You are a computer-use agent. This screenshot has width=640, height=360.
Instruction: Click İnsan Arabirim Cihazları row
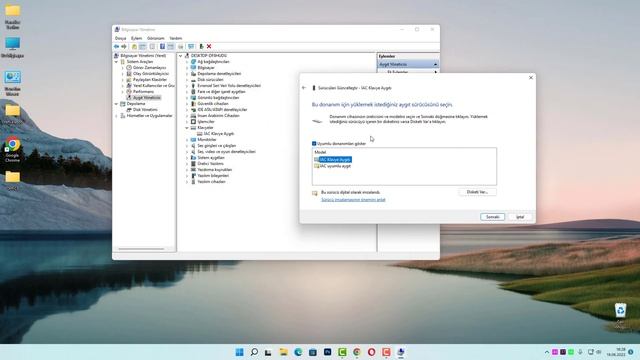218,116
